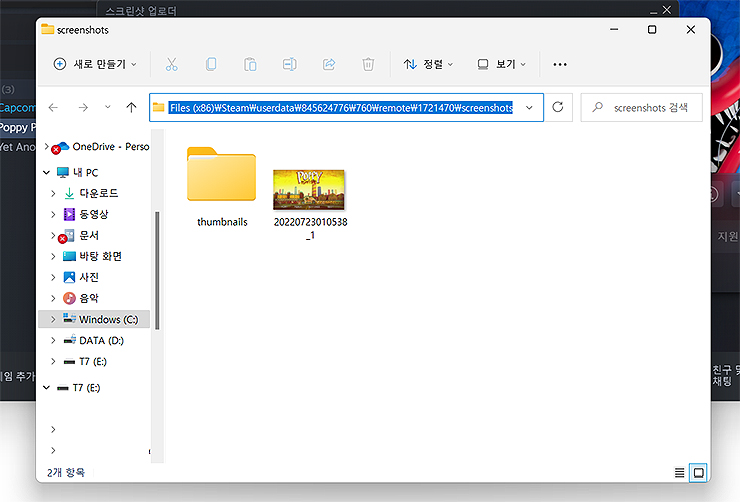Close the screenshots Explorer window
Image resolution: width=740 pixels, height=502 pixels.
point(690,29)
